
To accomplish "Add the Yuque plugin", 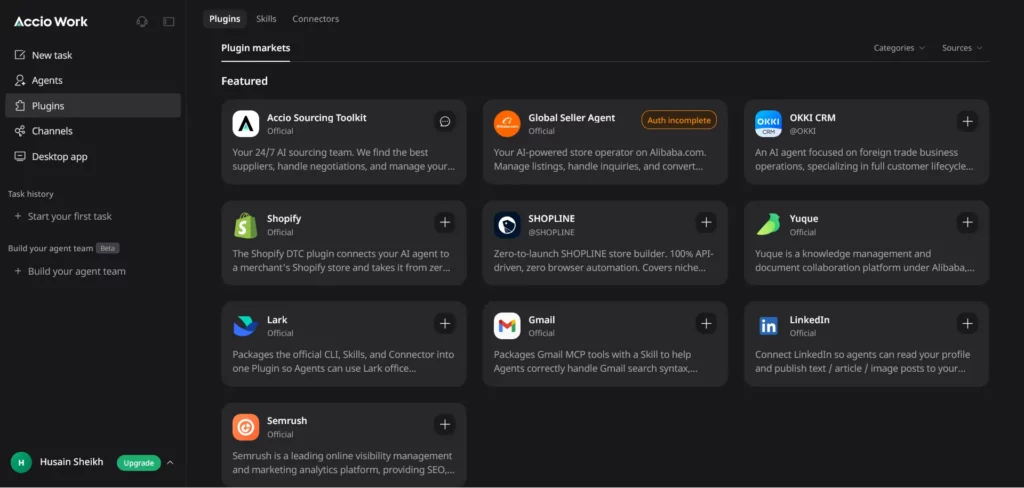I will pos(967,223).
